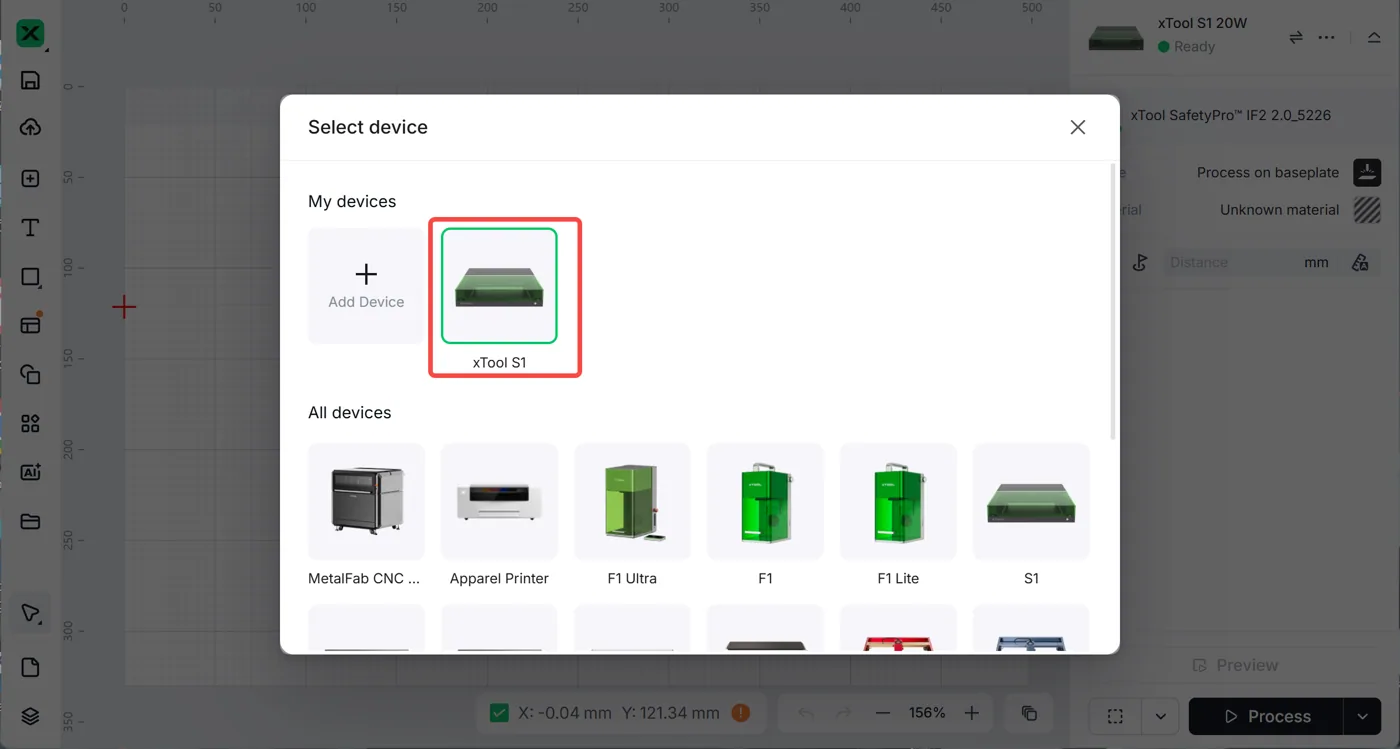The width and height of the screenshot is (1400, 749).
Task: Expand the Process button dropdown arrow
Action: [1362, 716]
